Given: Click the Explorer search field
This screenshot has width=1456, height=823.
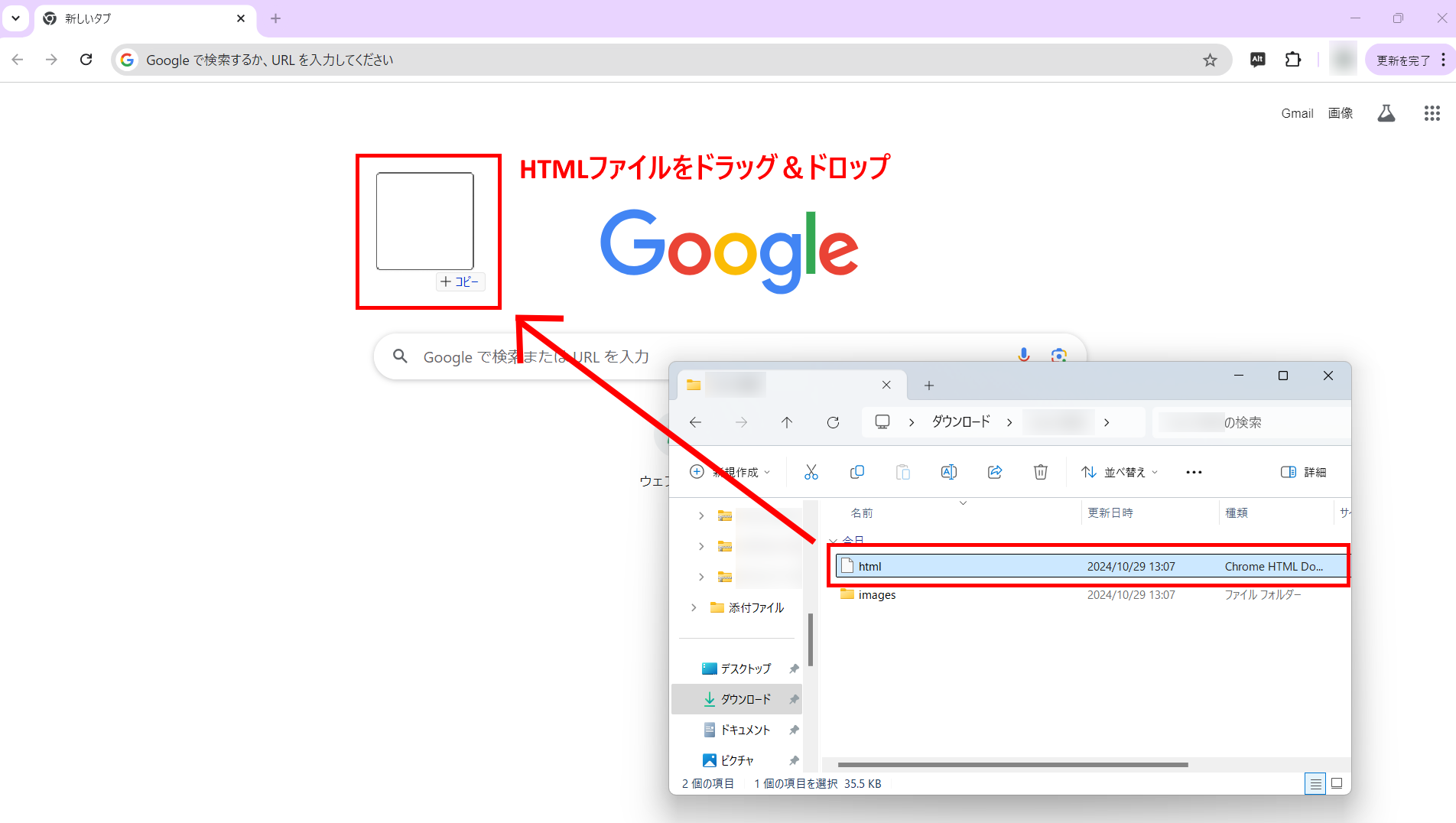Looking at the screenshot, I should [1251, 422].
